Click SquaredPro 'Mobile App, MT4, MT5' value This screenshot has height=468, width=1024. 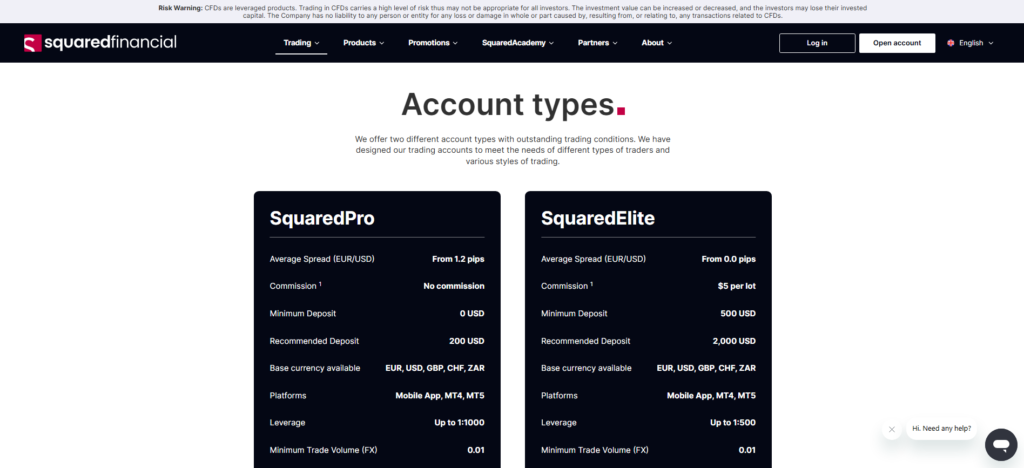click(x=440, y=396)
